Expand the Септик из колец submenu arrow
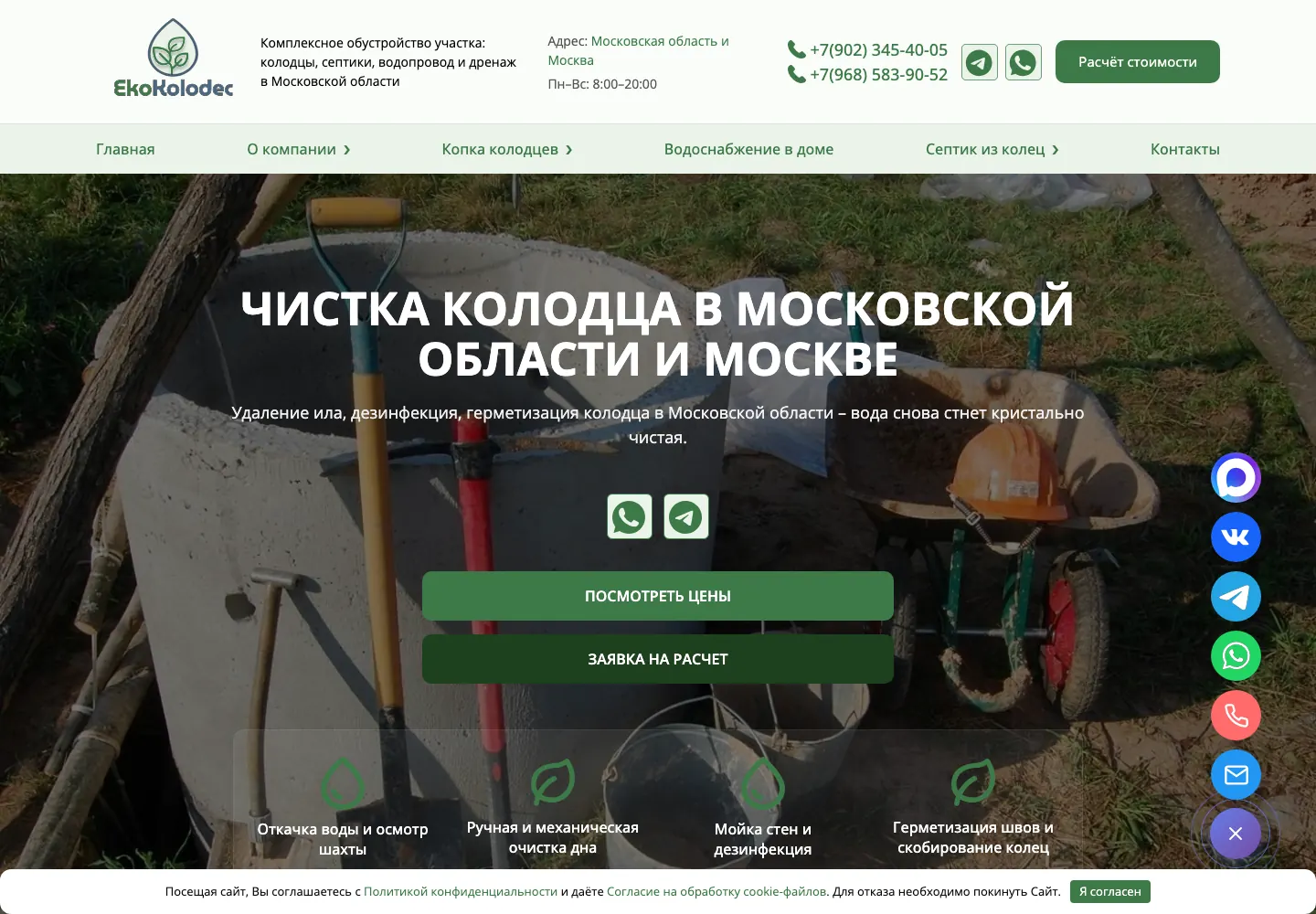Viewport: 1316px width, 914px height. pyautogui.click(x=1056, y=150)
